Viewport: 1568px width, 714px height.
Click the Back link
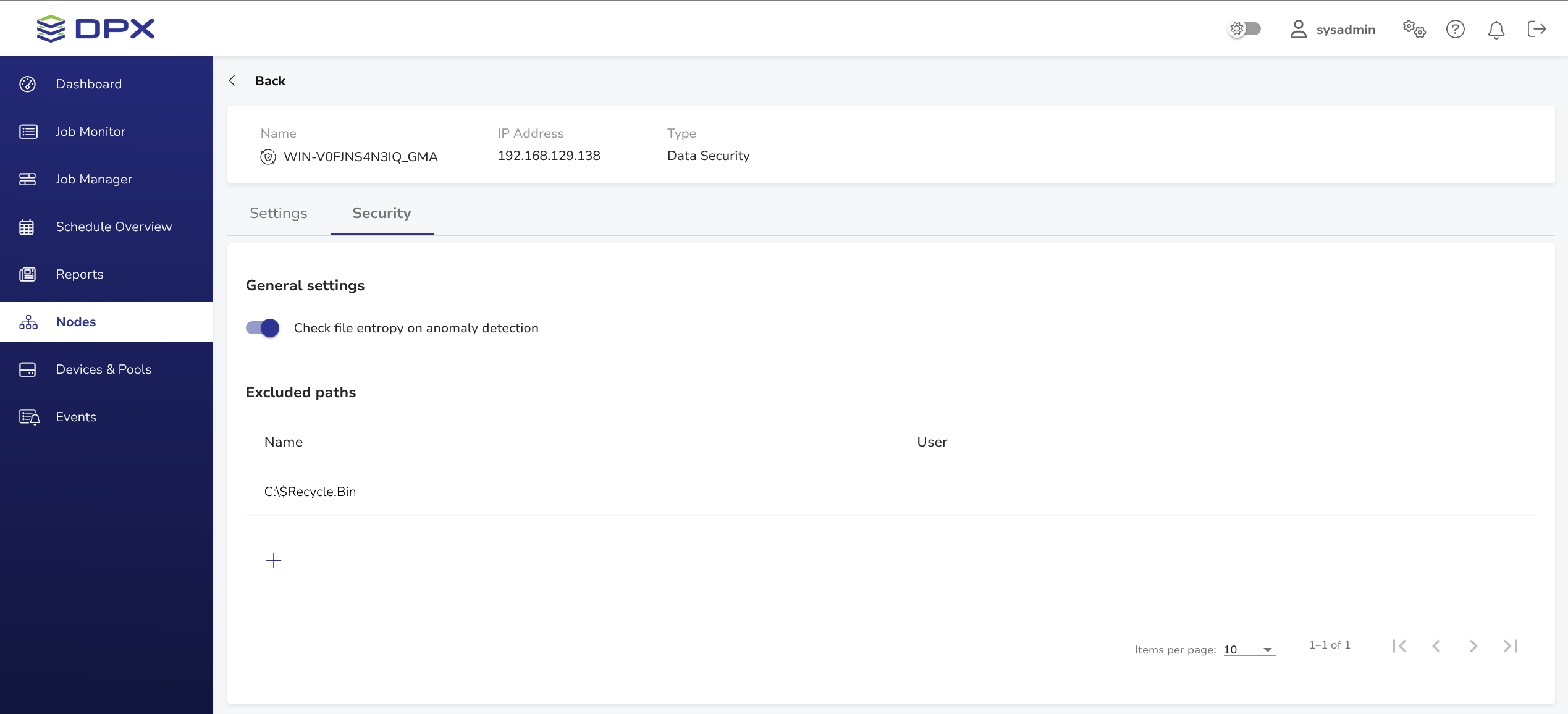pos(269,81)
